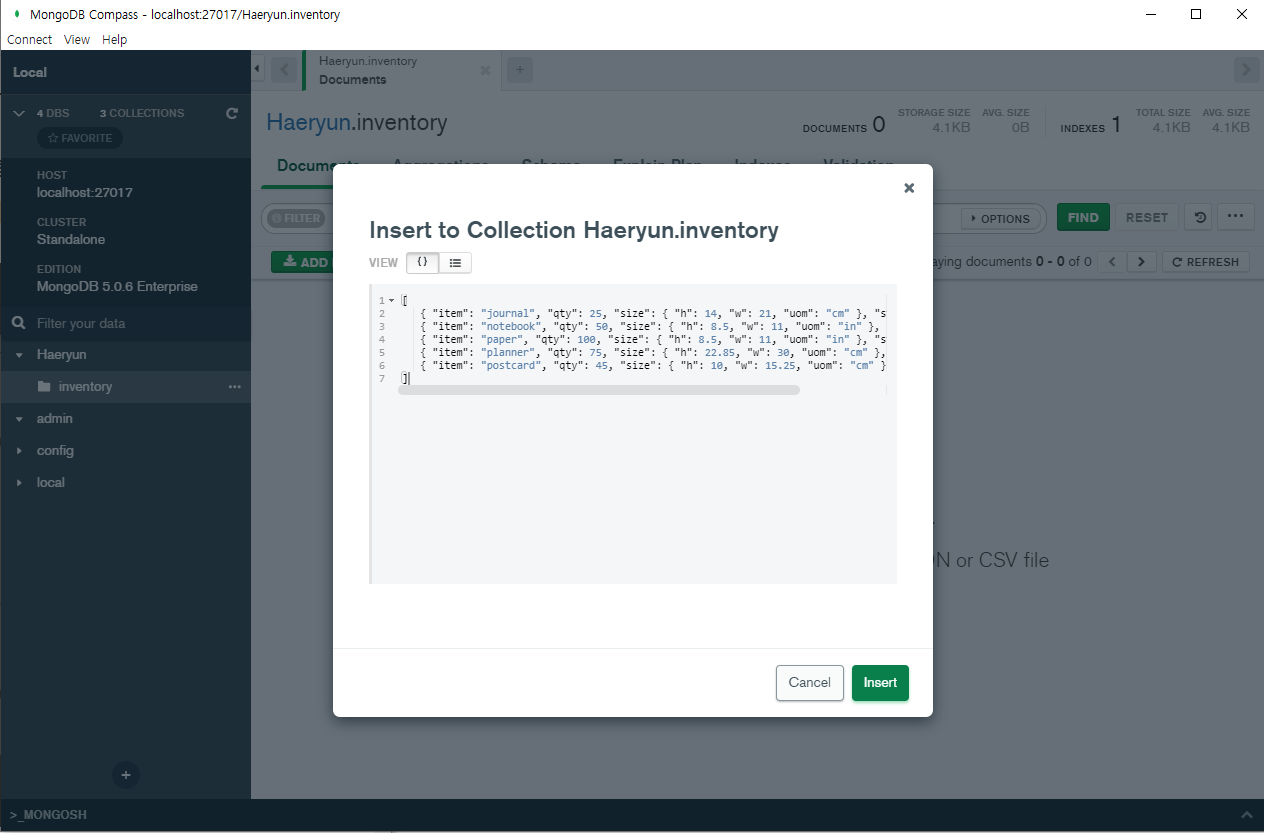Click the journal item line in editor
This screenshot has height=833, width=1264.
click(642, 313)
